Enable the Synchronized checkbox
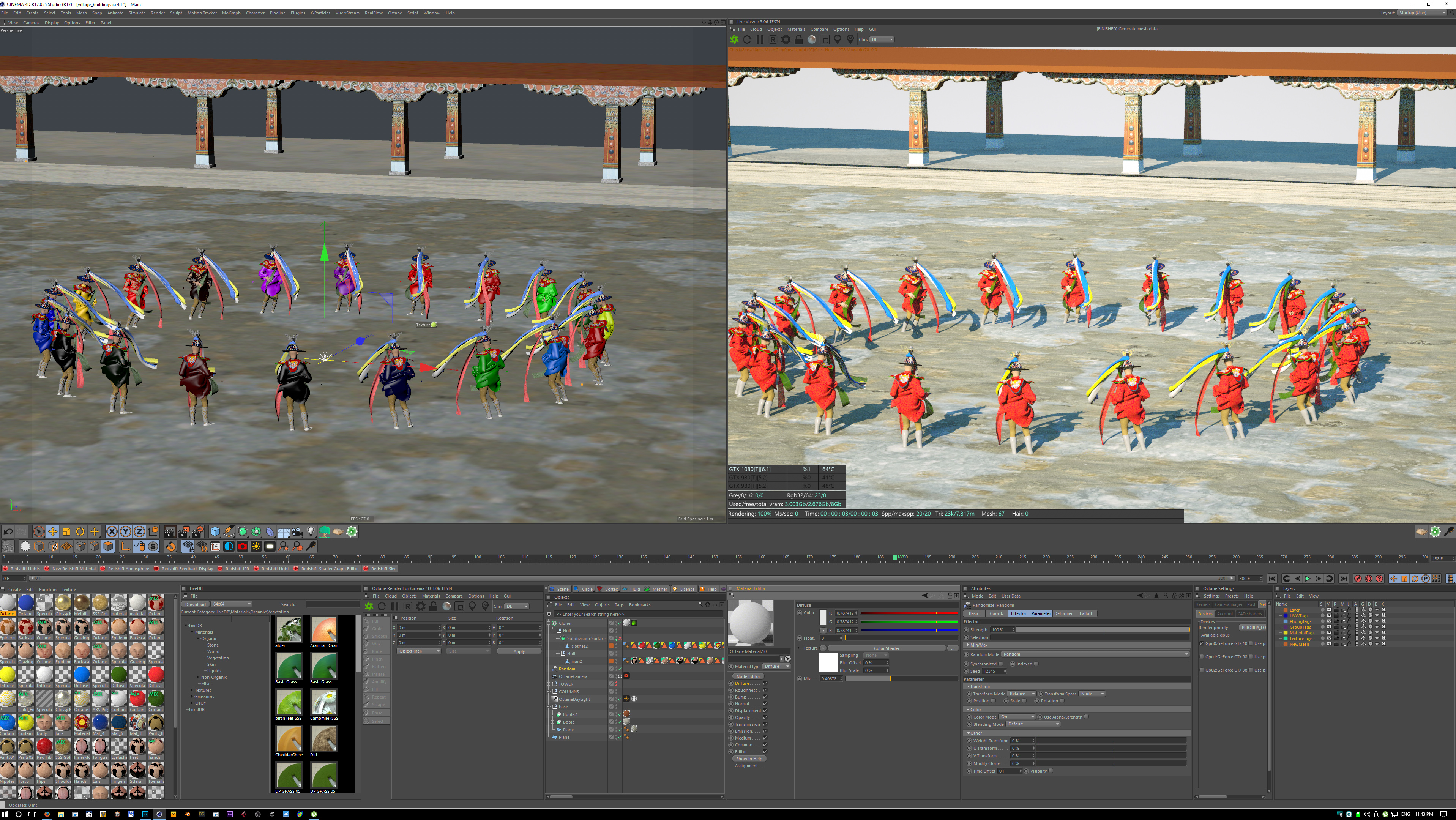This screenshot has height=820, width=1456. pyautogui.click(x=1000, y=664)
